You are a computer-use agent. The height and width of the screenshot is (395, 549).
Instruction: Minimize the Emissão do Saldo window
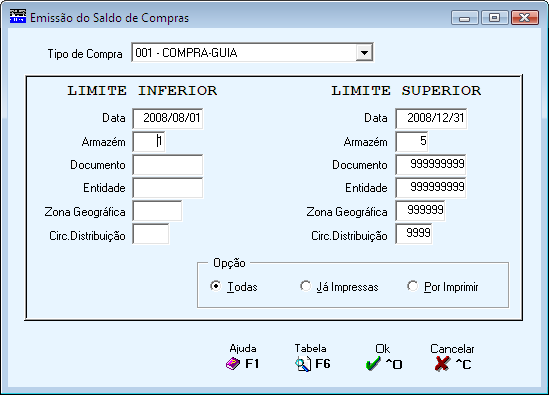coord(464,18)
